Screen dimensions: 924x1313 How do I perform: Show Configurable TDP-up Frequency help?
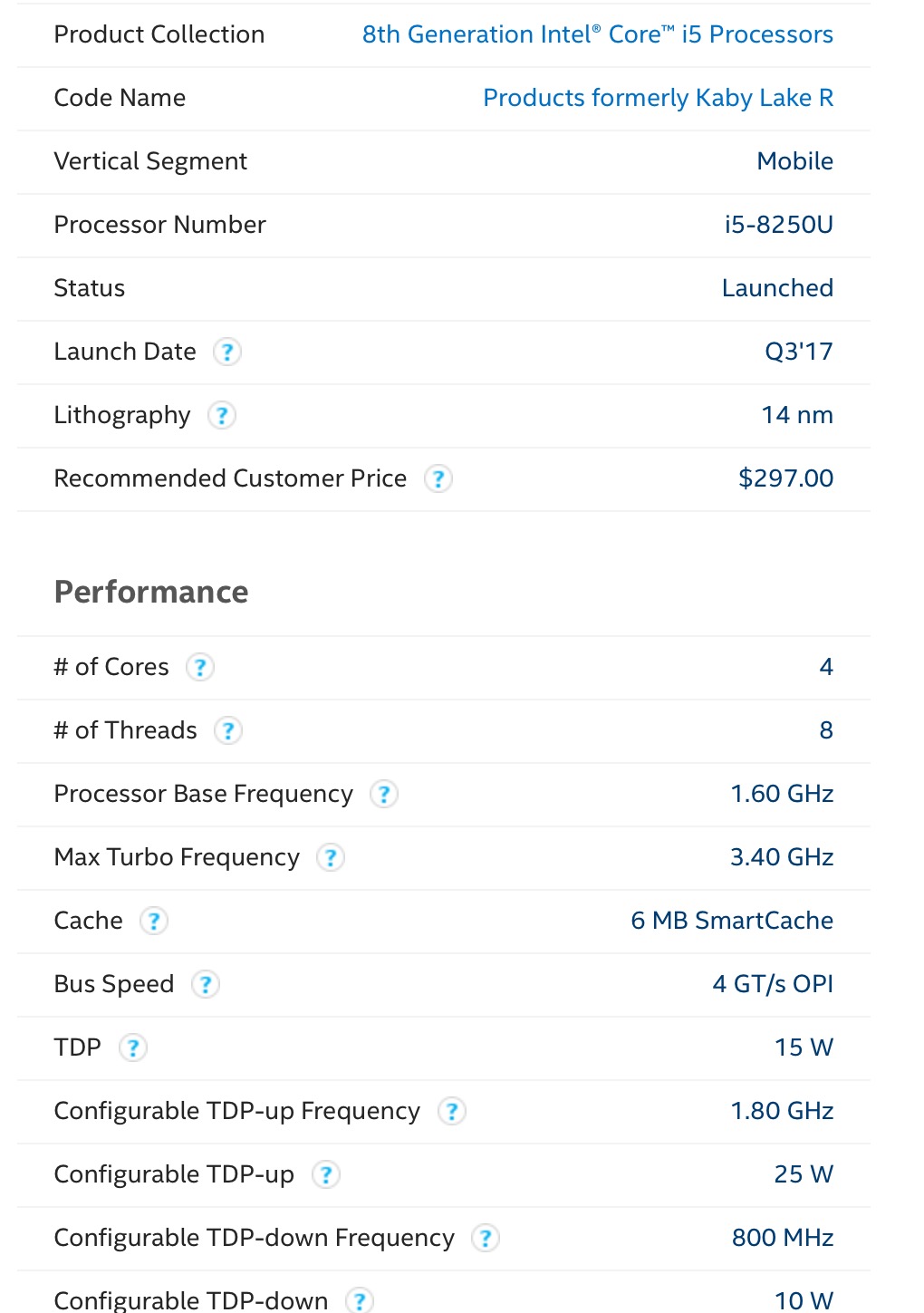point(452,1111)
